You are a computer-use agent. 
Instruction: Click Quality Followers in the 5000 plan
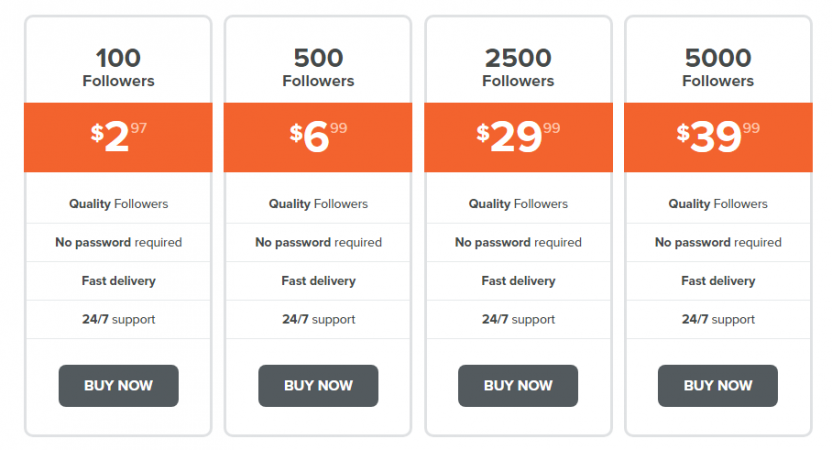tap(718, 204)
